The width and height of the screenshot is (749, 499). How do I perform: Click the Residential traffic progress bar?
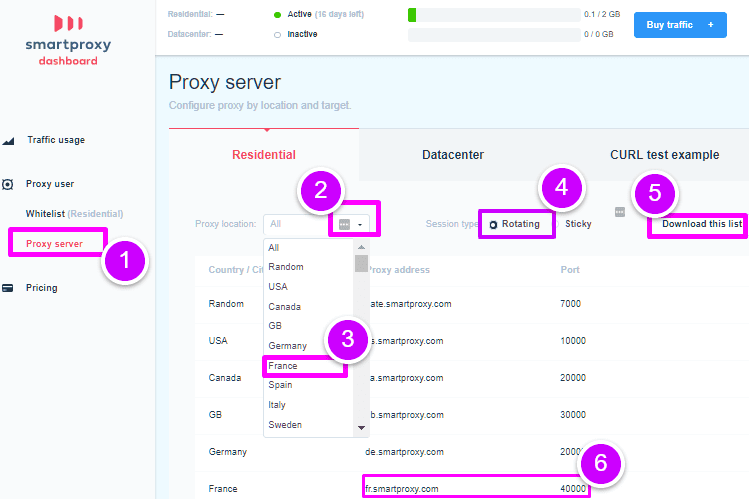point(494,15)
